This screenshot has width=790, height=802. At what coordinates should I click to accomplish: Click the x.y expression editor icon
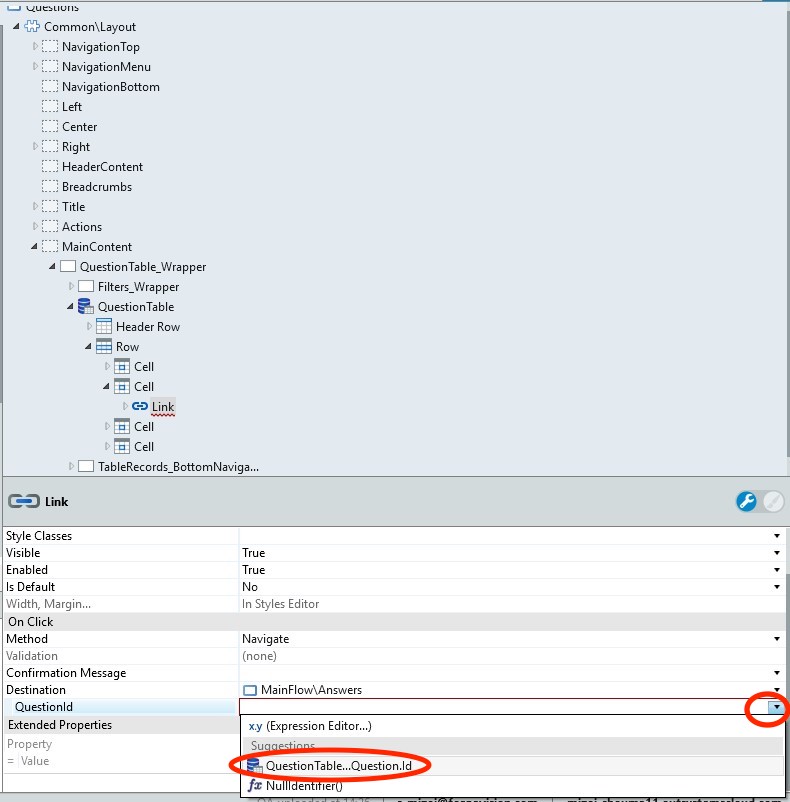pyautogui.click(x=255, y=726)
